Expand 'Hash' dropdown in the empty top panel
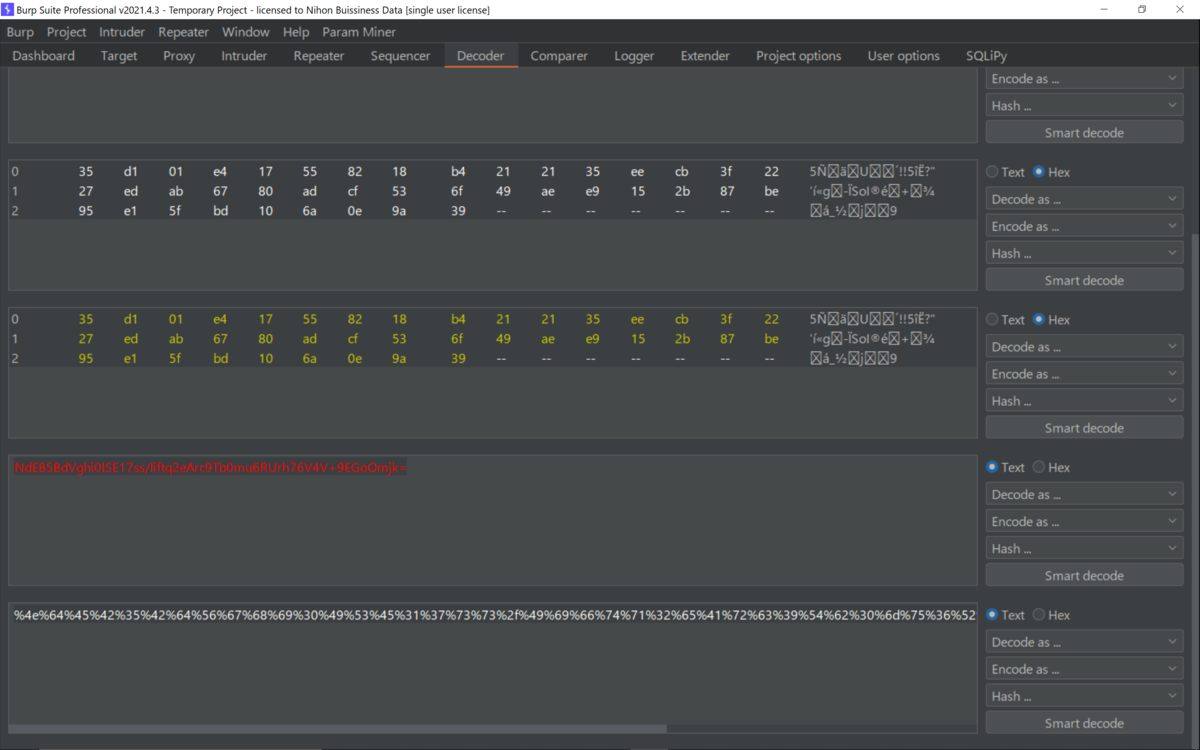The height and width of the screenshot is (750, 1200). 1084,105
